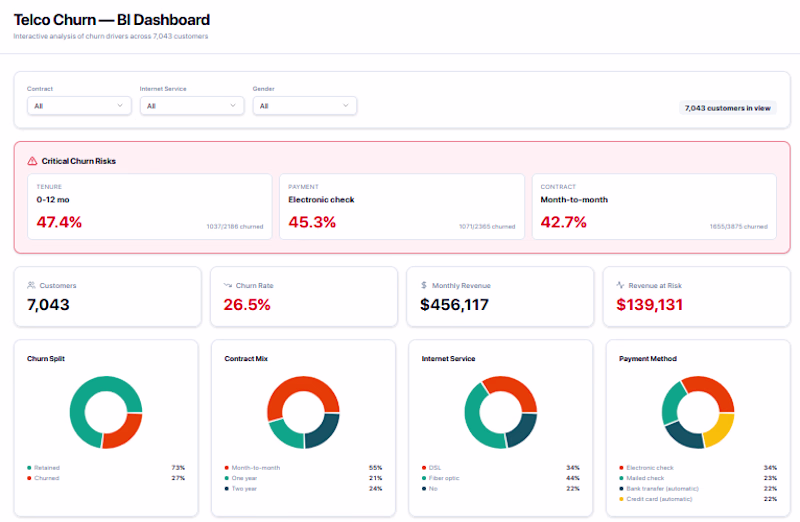Click the Electronic check legend entry
The height and width of the screenshot is (522, 800).
(698, 468)
